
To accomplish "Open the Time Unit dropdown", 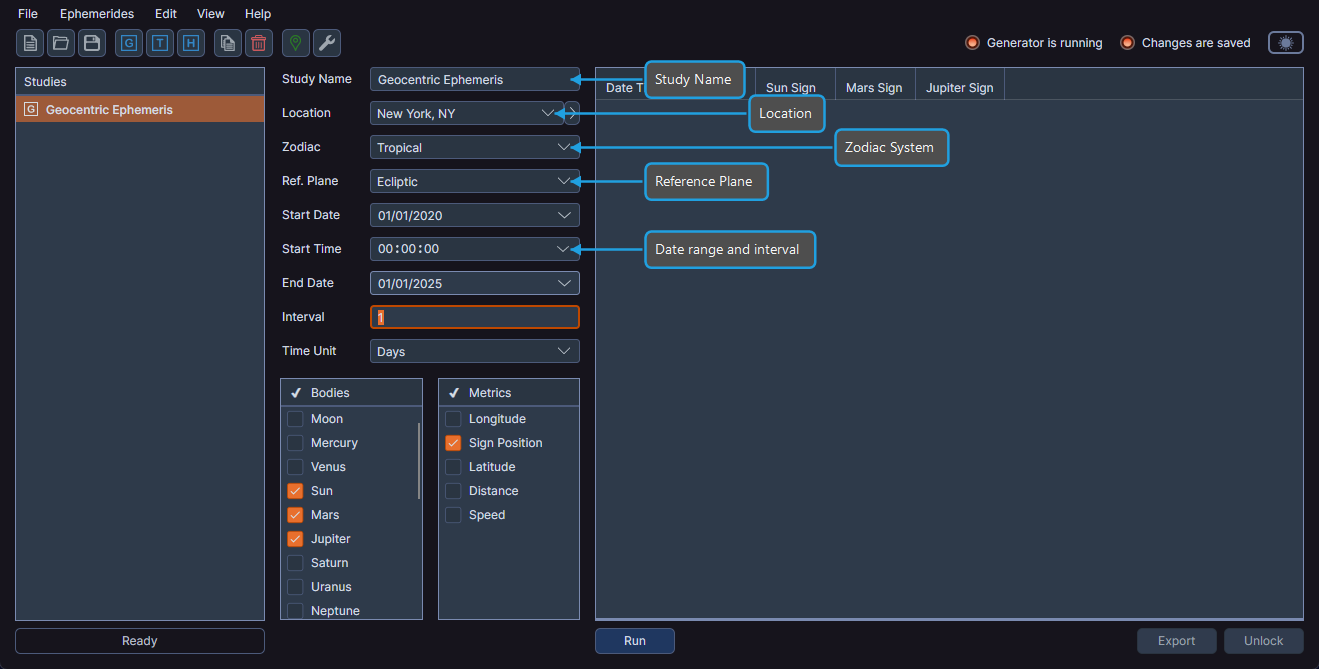I will coord(474,351).
